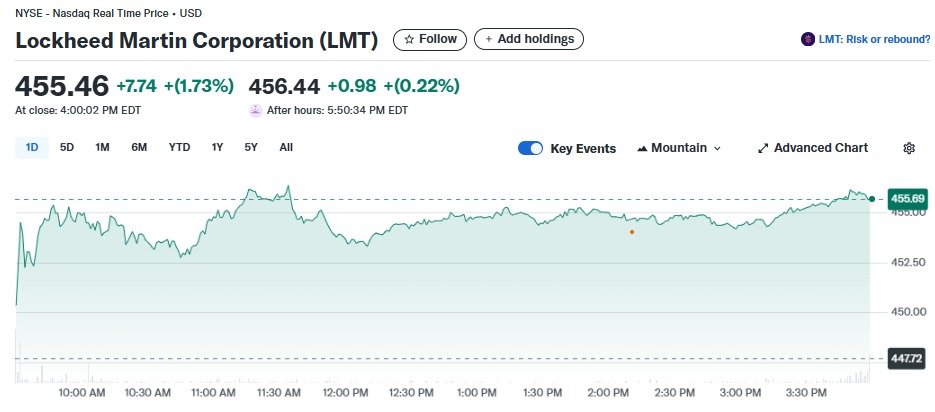This screenshot has width=935, height=412.
Task: Show the 1Y range
Action: tap(217, 147)
